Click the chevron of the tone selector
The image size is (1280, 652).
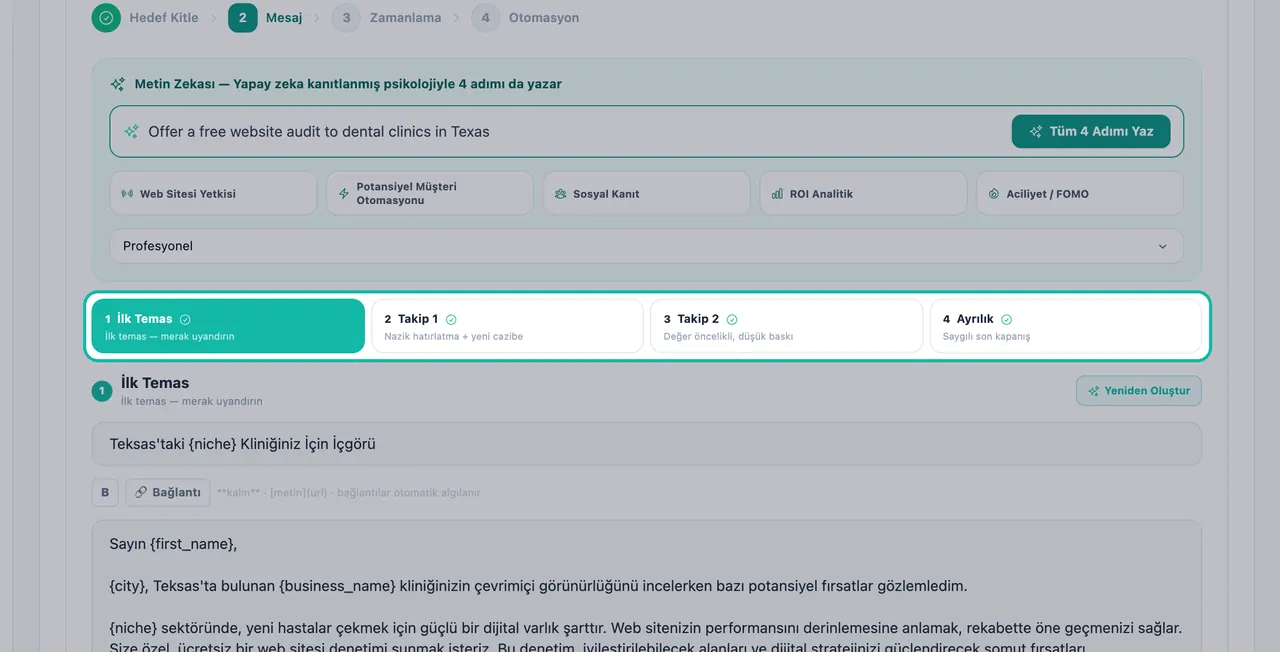[x=1162, y=246]
